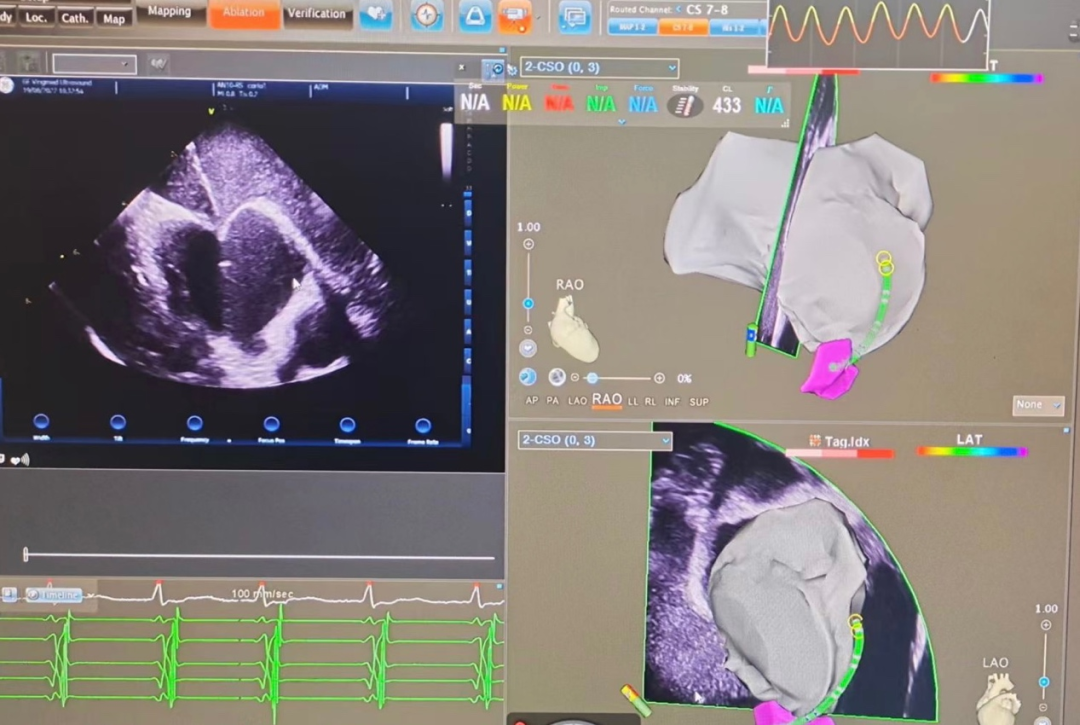Viewport: 1080px width, 725px height.
Task: Switch to the Mapping tab
Action: 169,12
